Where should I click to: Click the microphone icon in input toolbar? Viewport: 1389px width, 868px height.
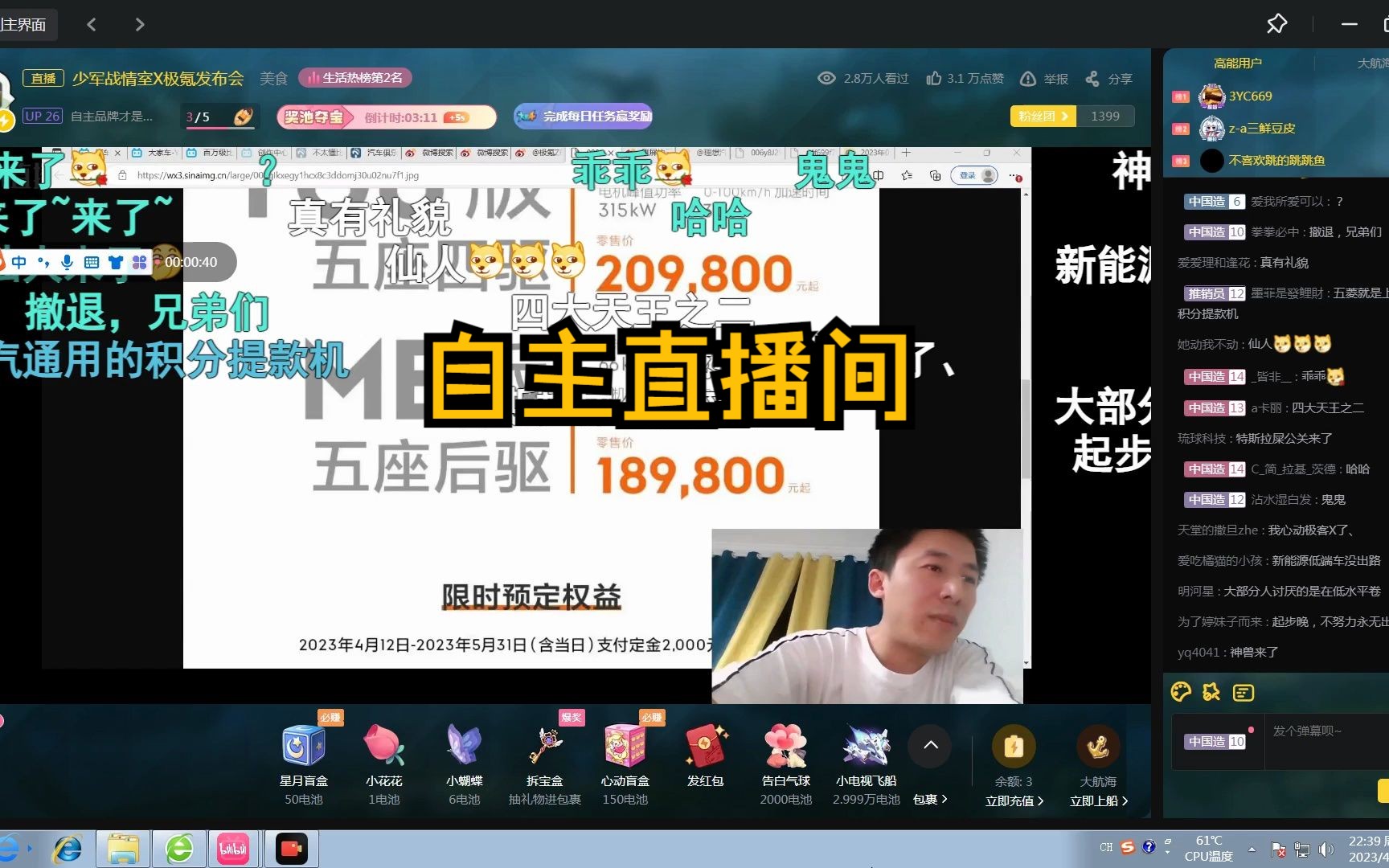pyautogui.click(x=67, y=262)
